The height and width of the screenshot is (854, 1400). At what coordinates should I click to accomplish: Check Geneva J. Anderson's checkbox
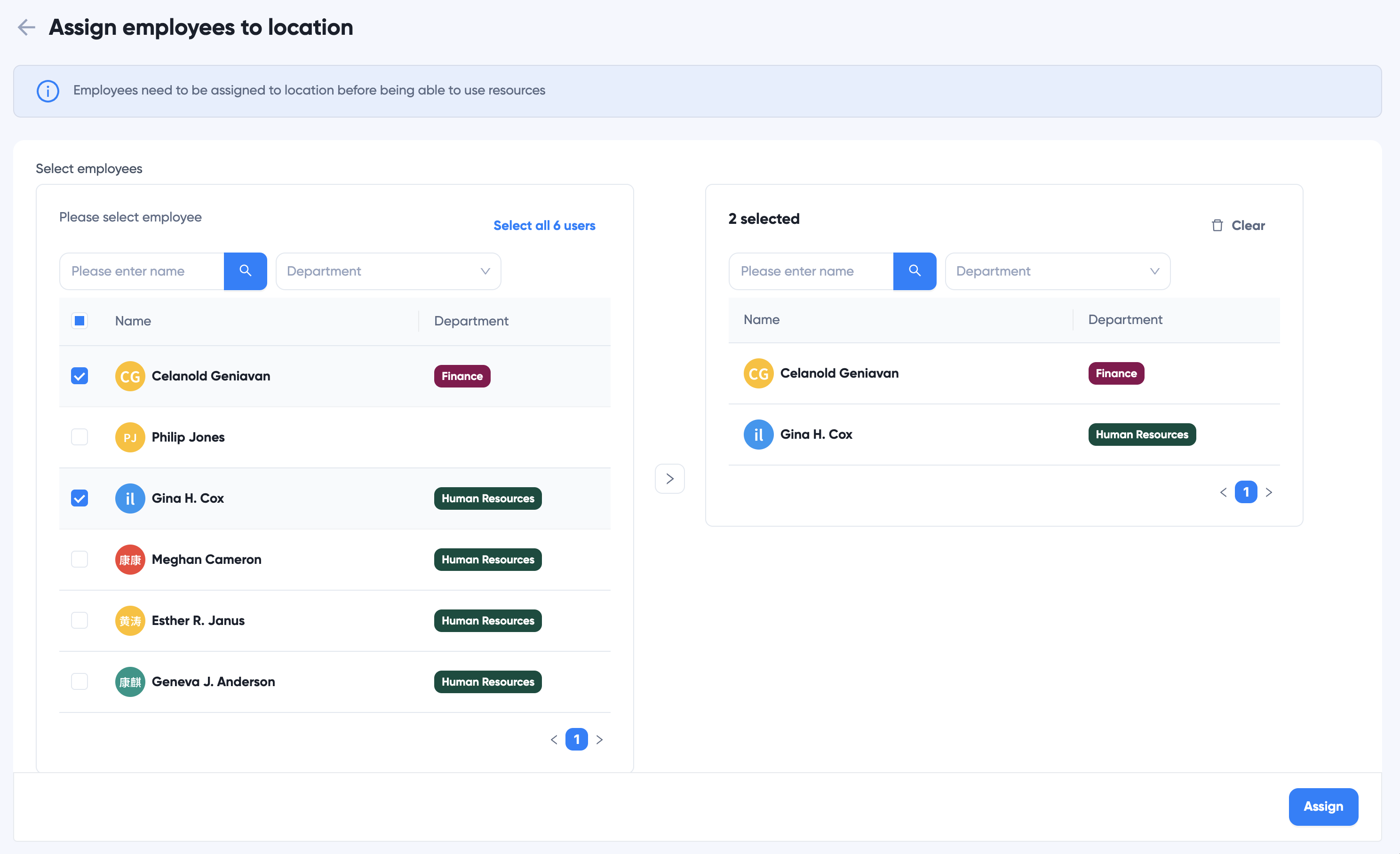[80, 682]
